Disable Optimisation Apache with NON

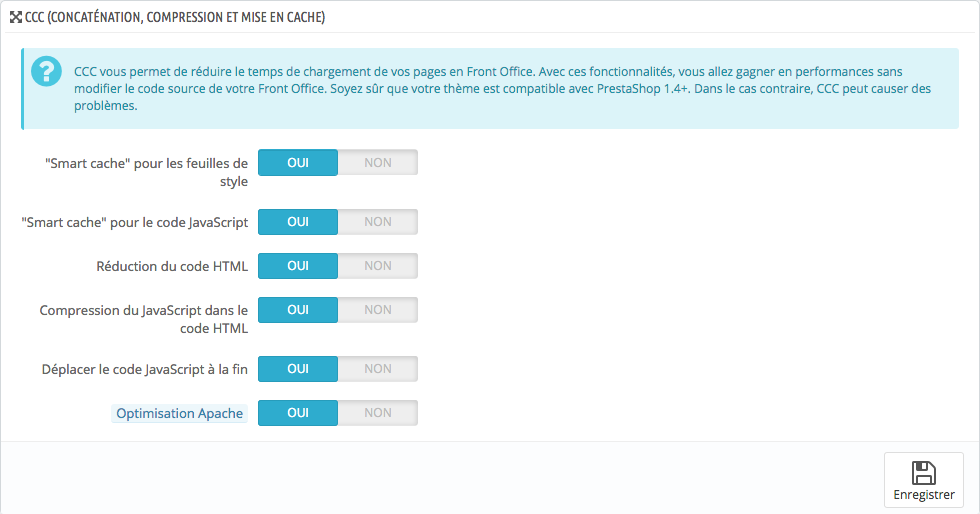coord(378,413)
